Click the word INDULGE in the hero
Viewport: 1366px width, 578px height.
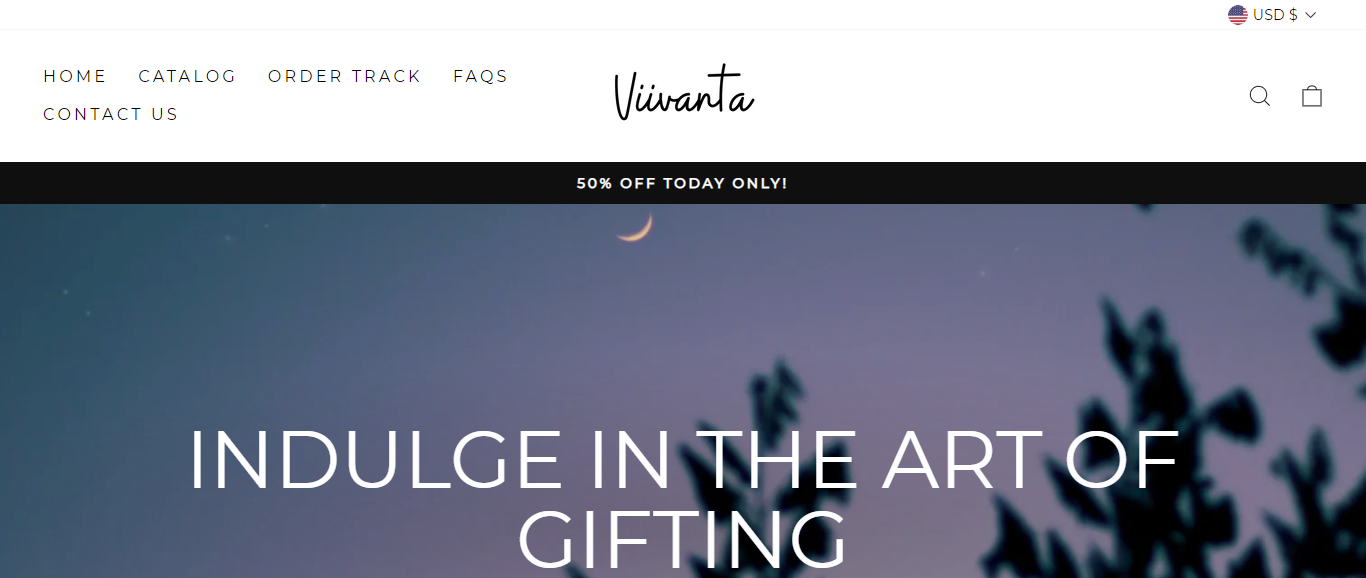coord(375,461)
